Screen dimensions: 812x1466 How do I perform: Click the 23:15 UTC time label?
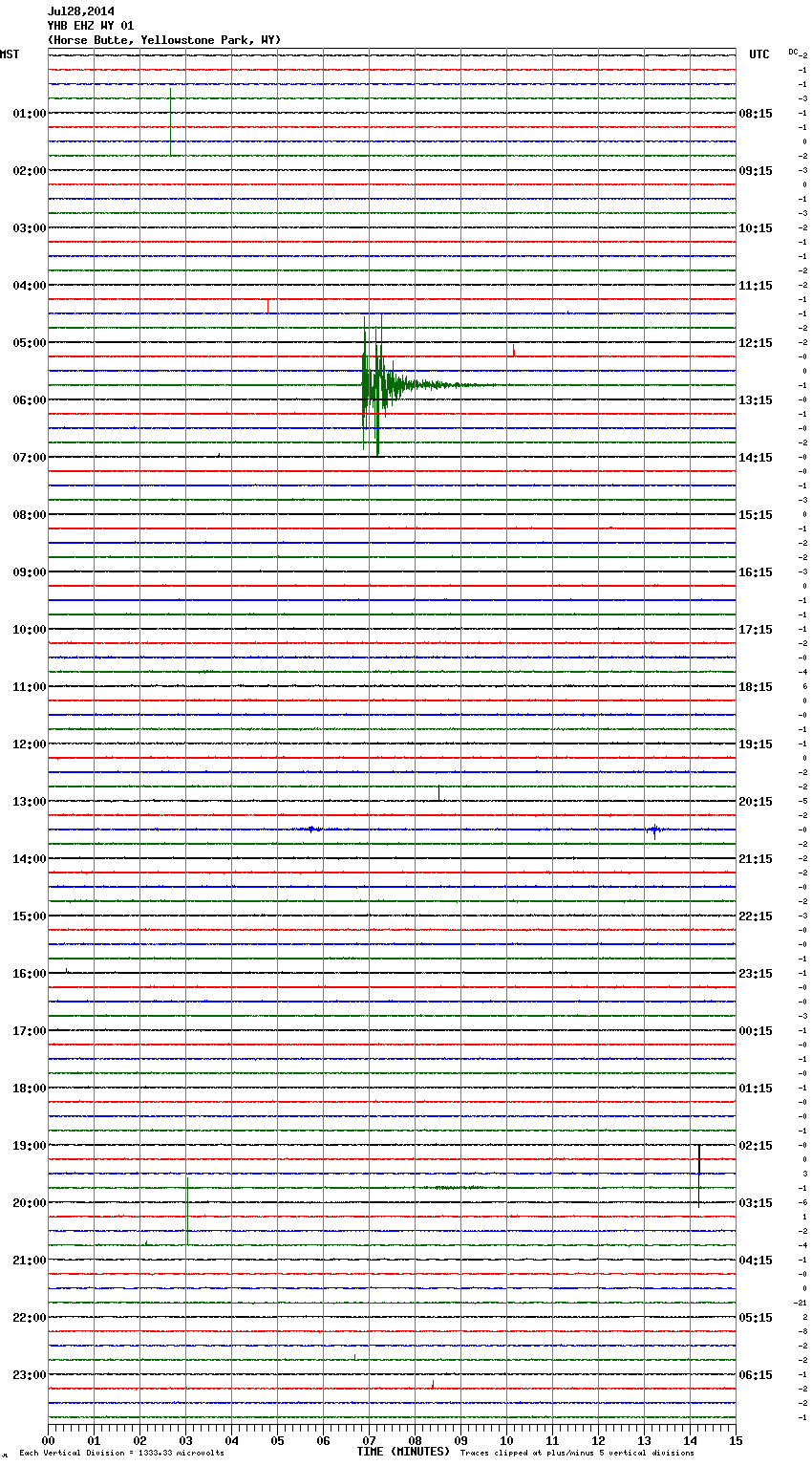coord(756,974)
